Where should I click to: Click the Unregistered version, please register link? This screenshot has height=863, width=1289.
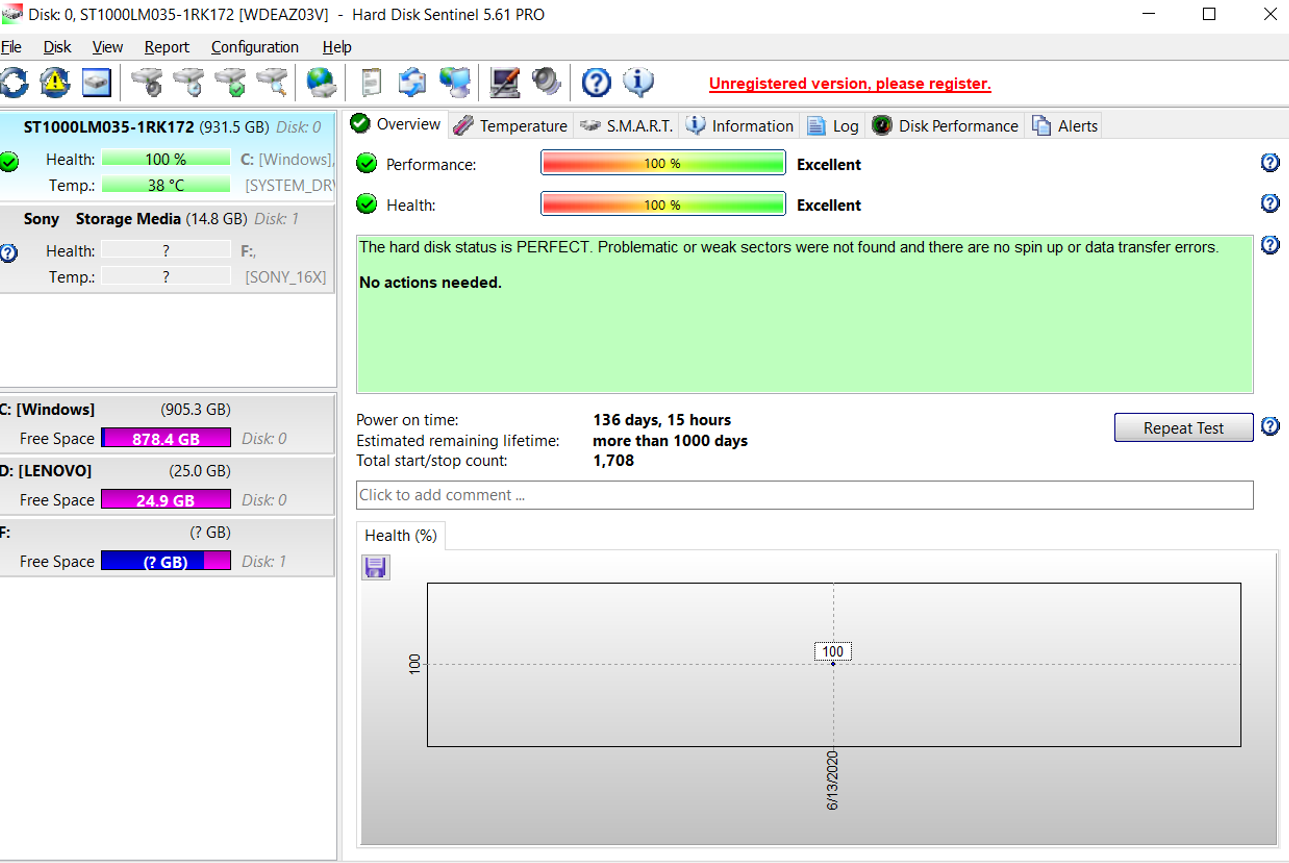point(850,84)
